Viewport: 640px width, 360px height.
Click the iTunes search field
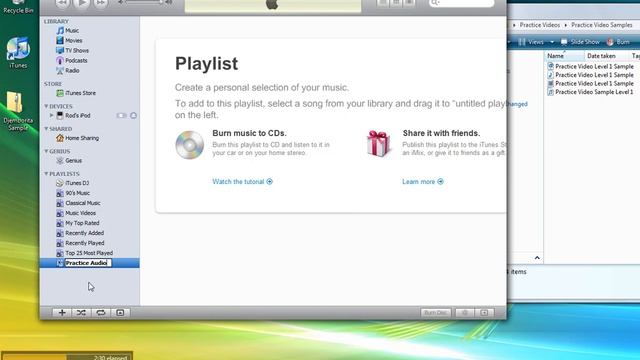tap(461, 3)
